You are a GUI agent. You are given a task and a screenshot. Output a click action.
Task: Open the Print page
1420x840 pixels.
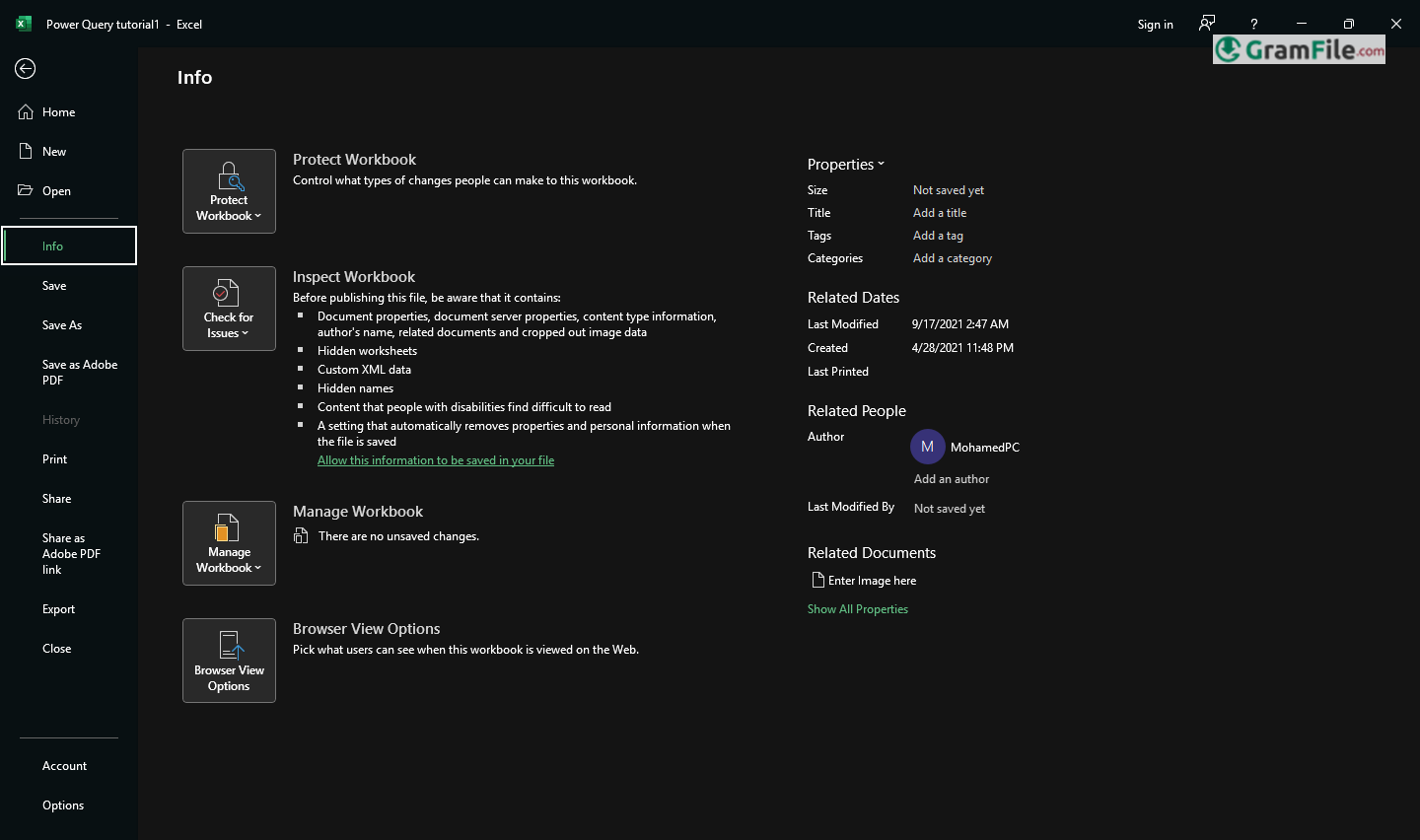pos(69,459)
